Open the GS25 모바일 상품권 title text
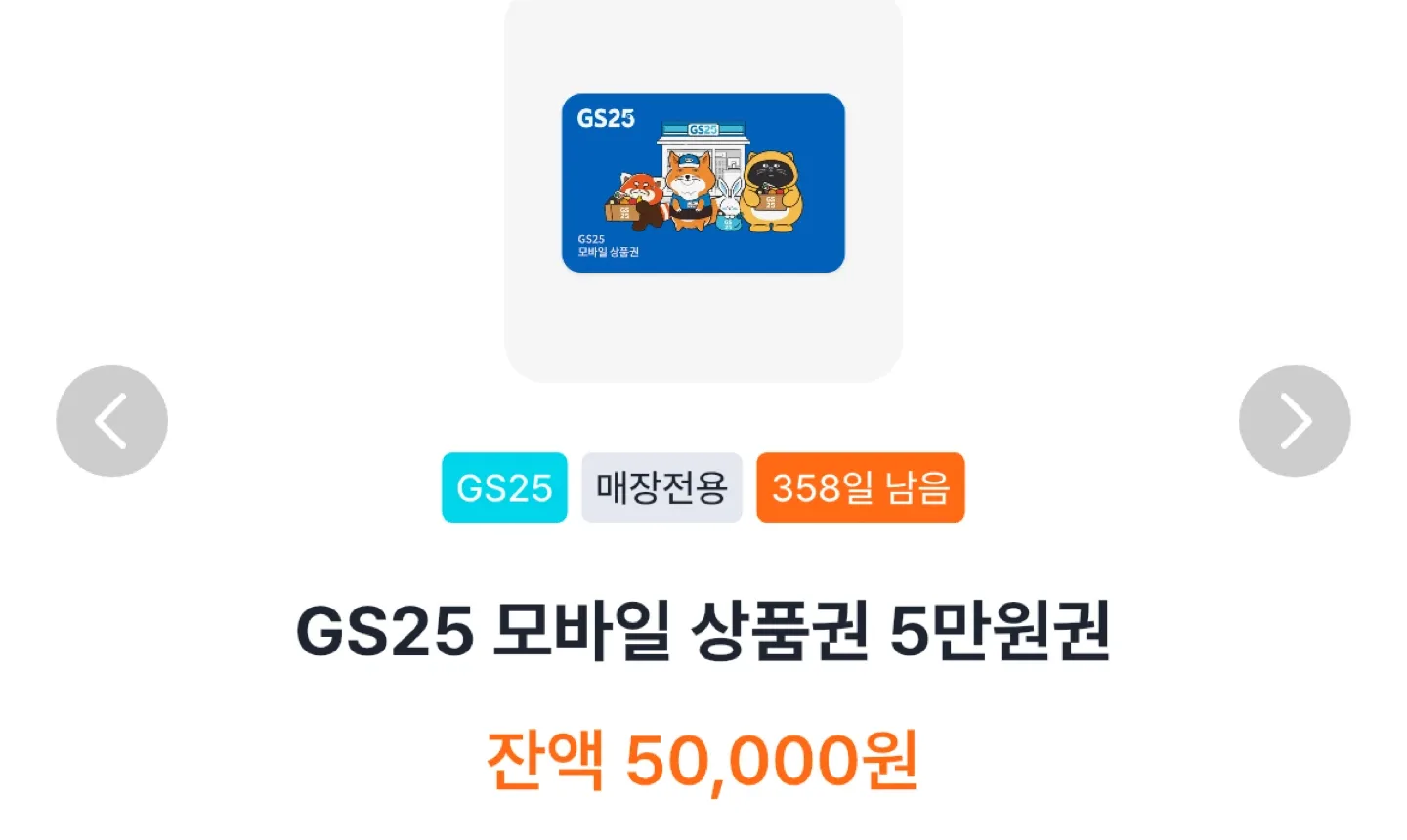This screenshot has height=840, width=1407. (x=581, y=631)
